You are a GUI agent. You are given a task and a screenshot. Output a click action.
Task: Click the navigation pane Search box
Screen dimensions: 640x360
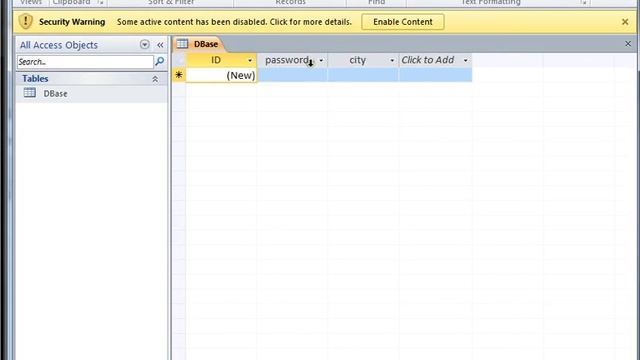click(85, 62)
